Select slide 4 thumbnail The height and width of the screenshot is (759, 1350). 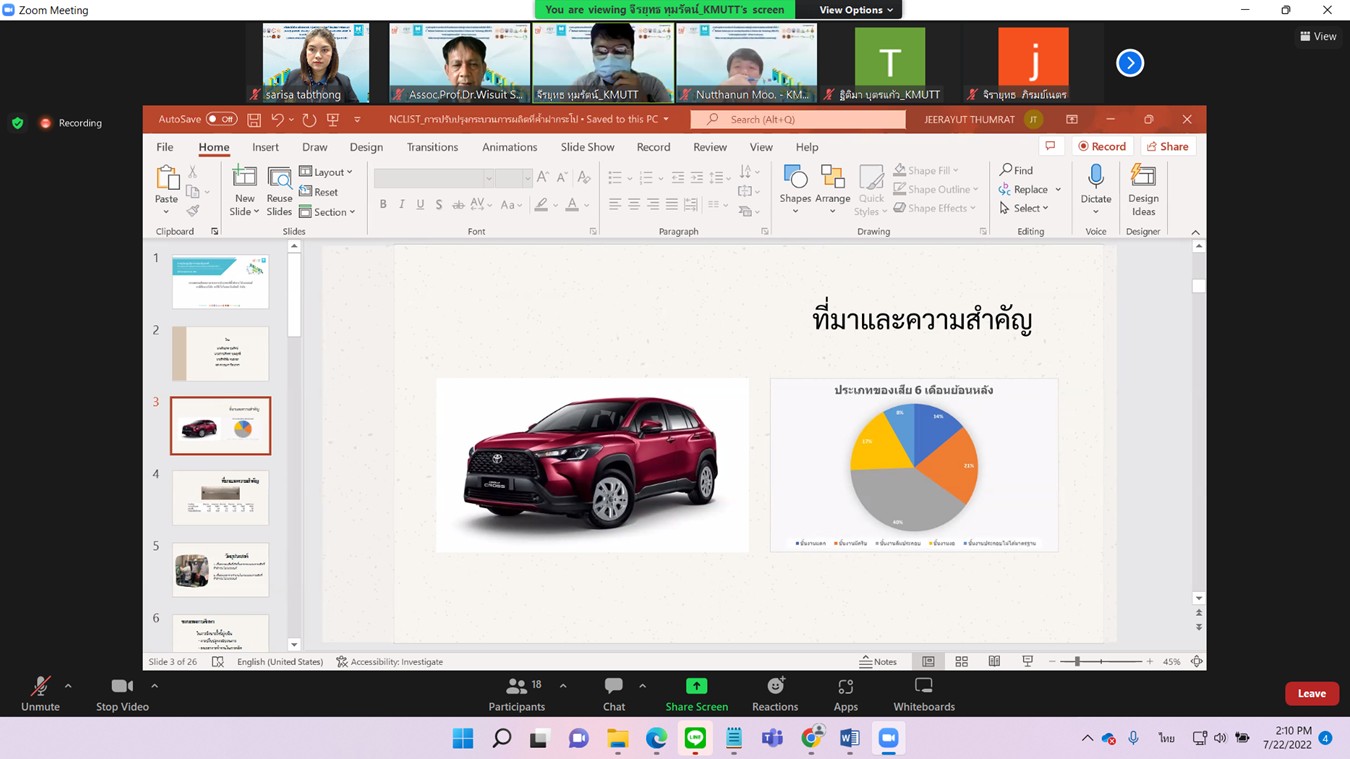[x=220, y=497]
